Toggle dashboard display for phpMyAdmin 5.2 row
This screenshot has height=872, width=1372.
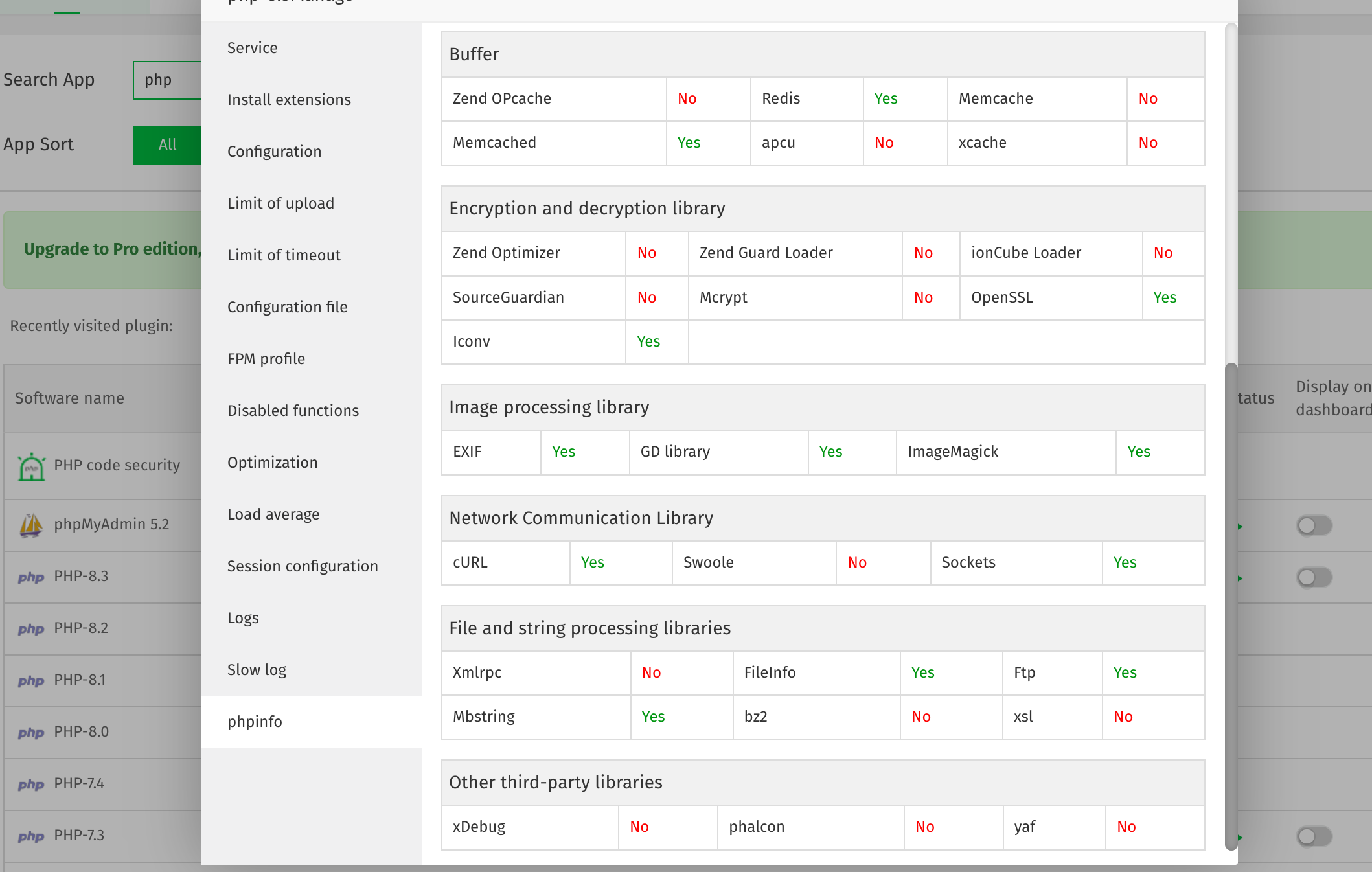1314,525
